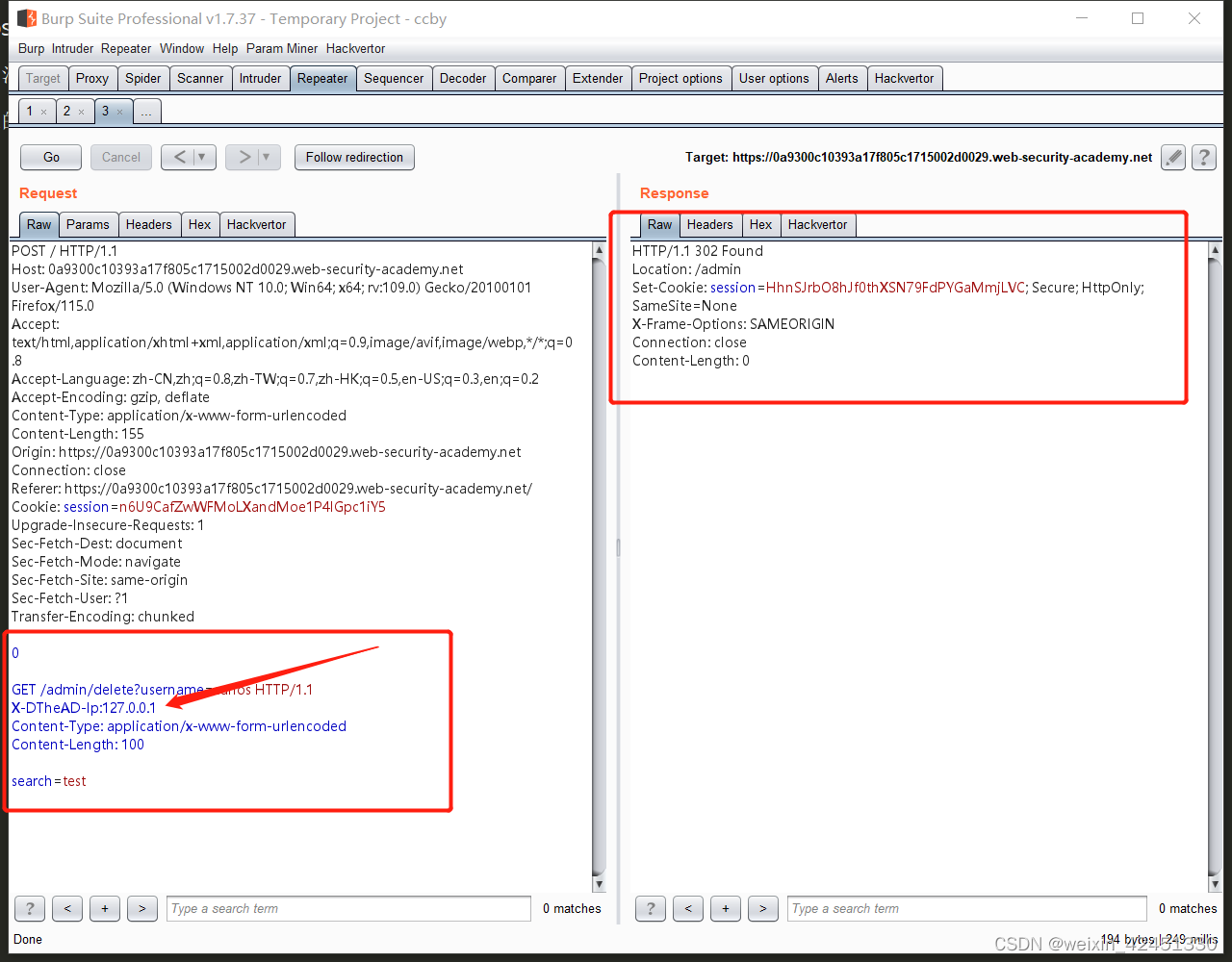Screen dimensions: 1232x962
Task: Open the Param Miner menu
Action: click(x=283, y=48)
